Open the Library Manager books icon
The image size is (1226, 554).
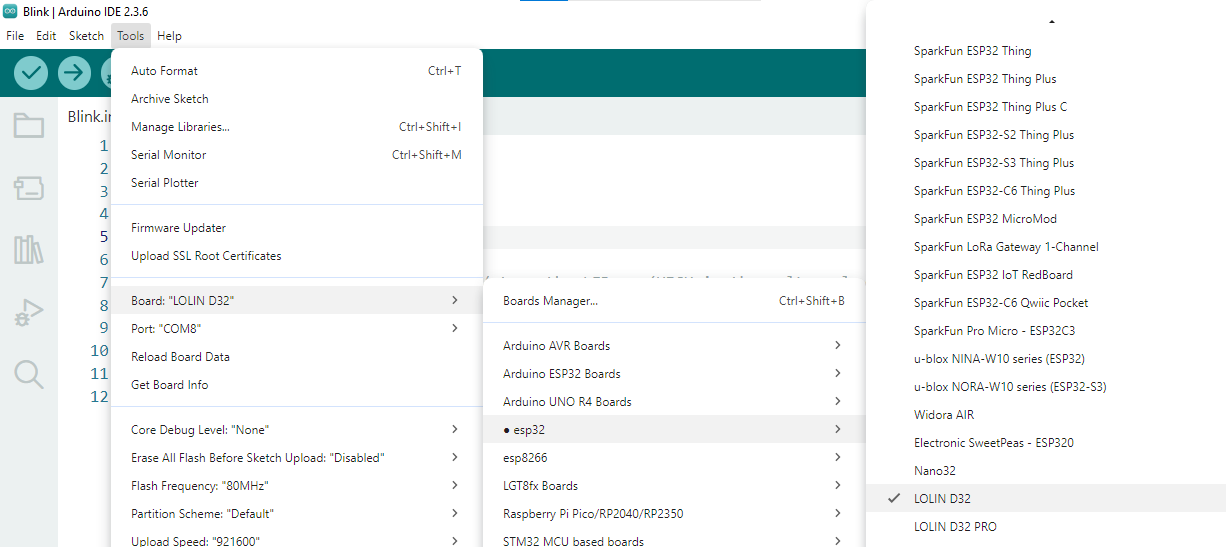[x=28, y=250]
